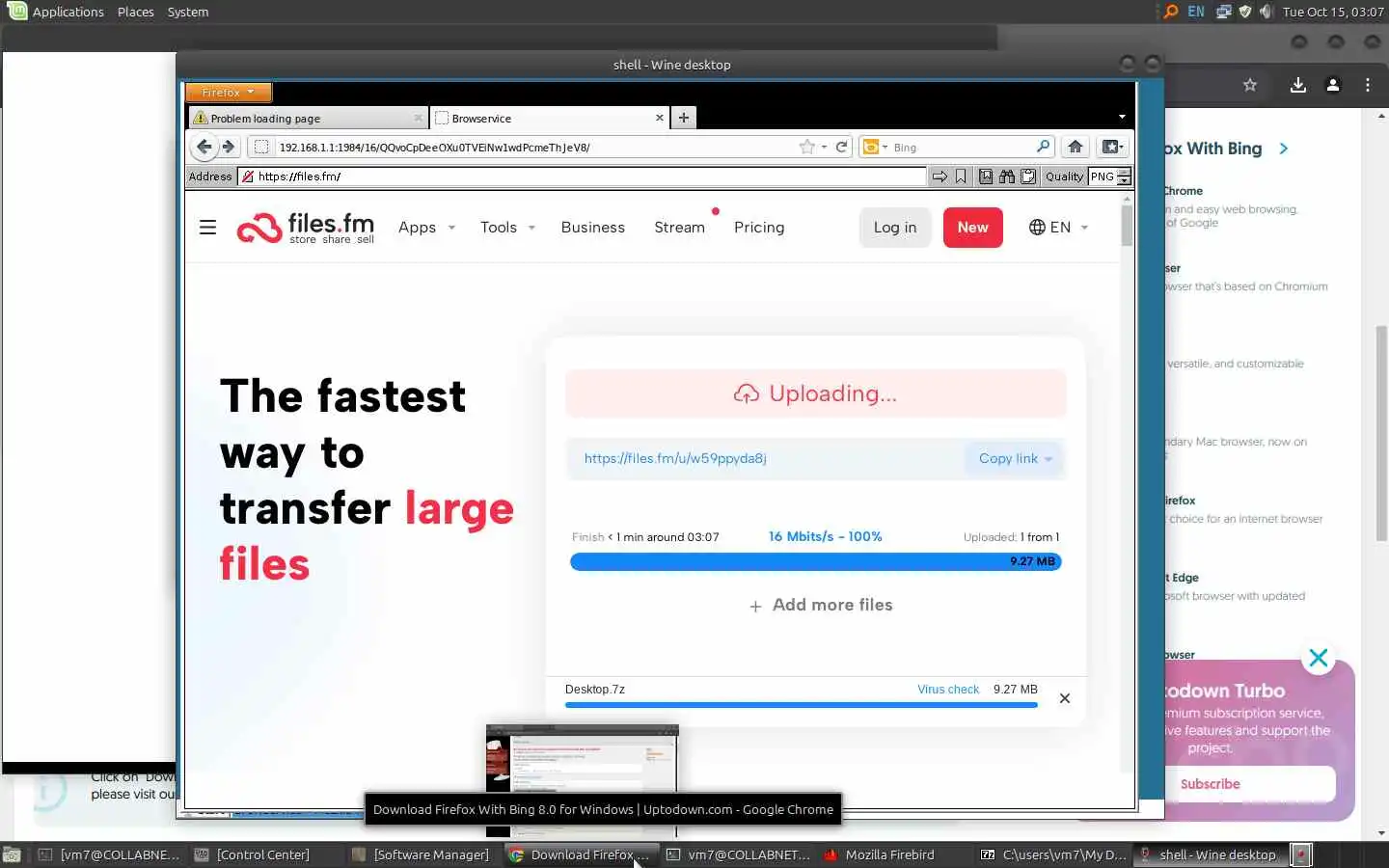Open Firefox home page icon
This screenshot has width=1389, height=868.
(x=1075, y=147)
